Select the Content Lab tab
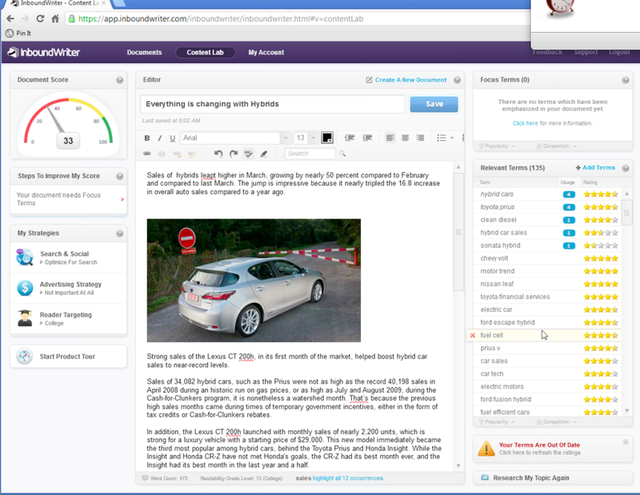This screenshot has width=640, height=495. [x=205, y=52]
